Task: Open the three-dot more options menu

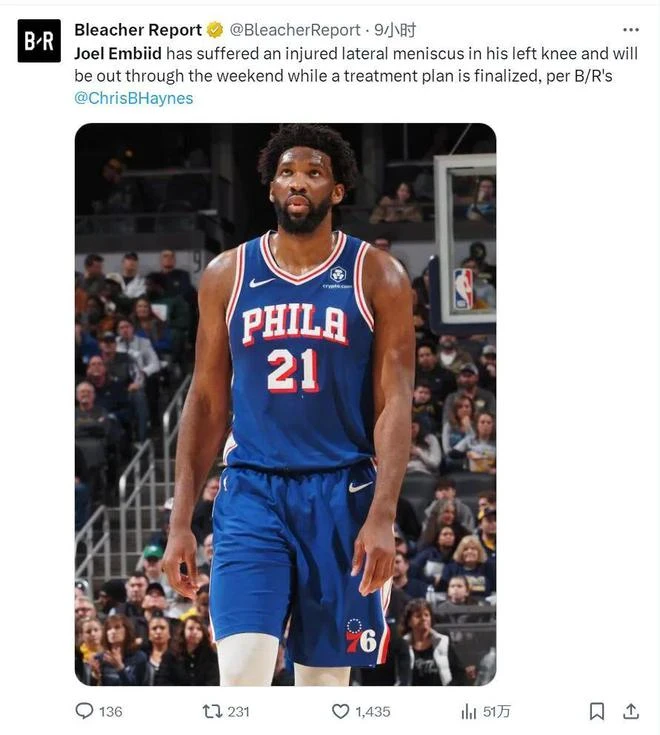Action: (630, 30)
